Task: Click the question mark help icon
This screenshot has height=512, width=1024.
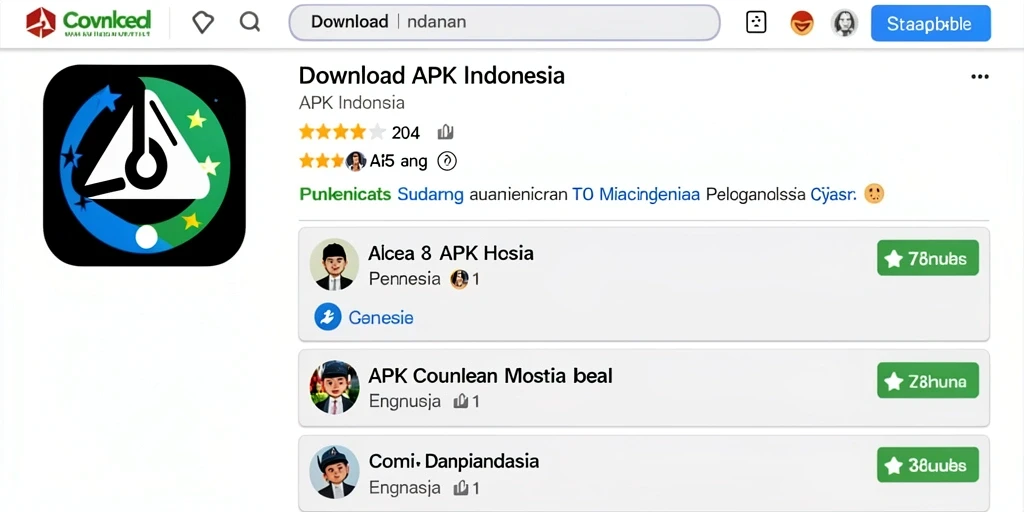Action: coord(447,161)
